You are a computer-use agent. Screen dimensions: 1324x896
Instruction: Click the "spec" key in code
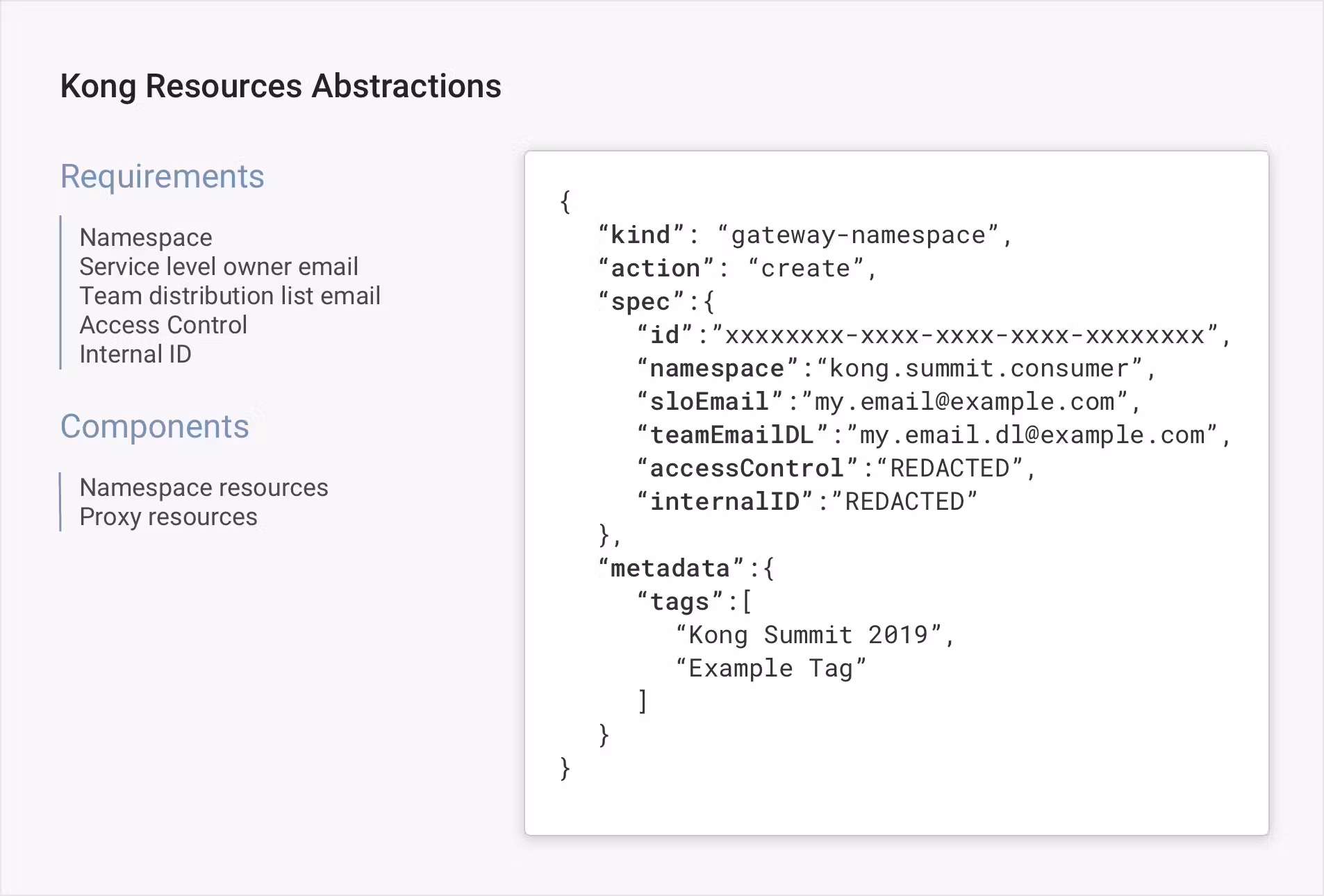640,302
